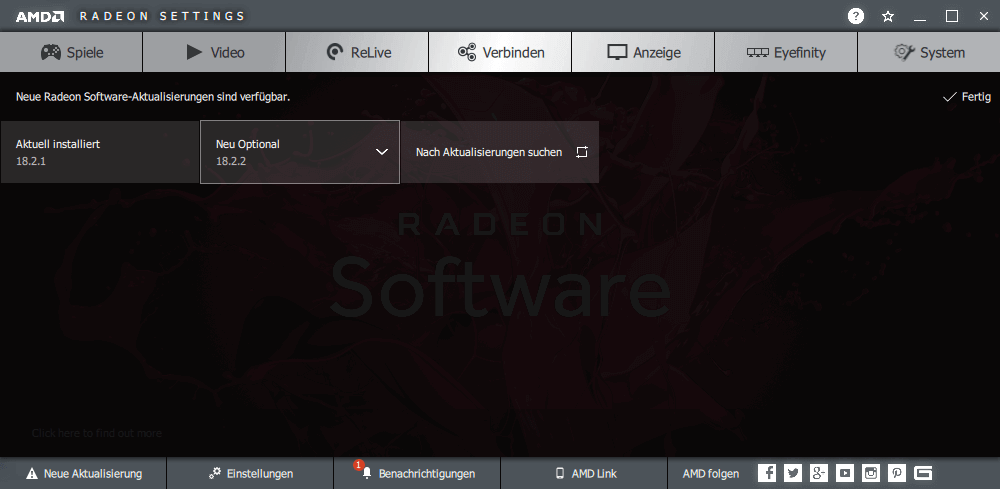Minimize the Radeon Settings window
The width and height of the screenshot is (1000, 489).
click(920, 18)
